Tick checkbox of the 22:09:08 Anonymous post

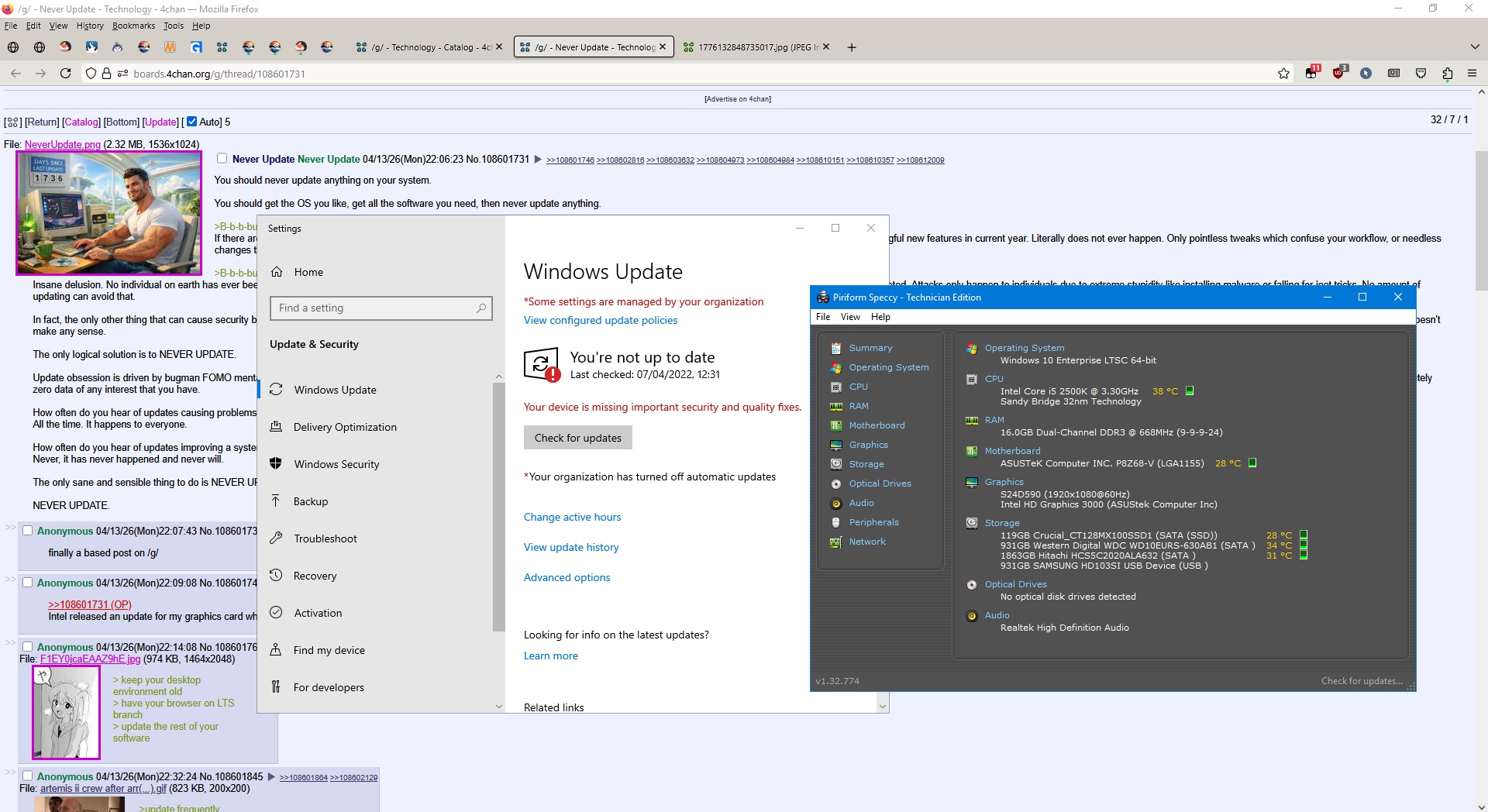[x=27, y=583]
